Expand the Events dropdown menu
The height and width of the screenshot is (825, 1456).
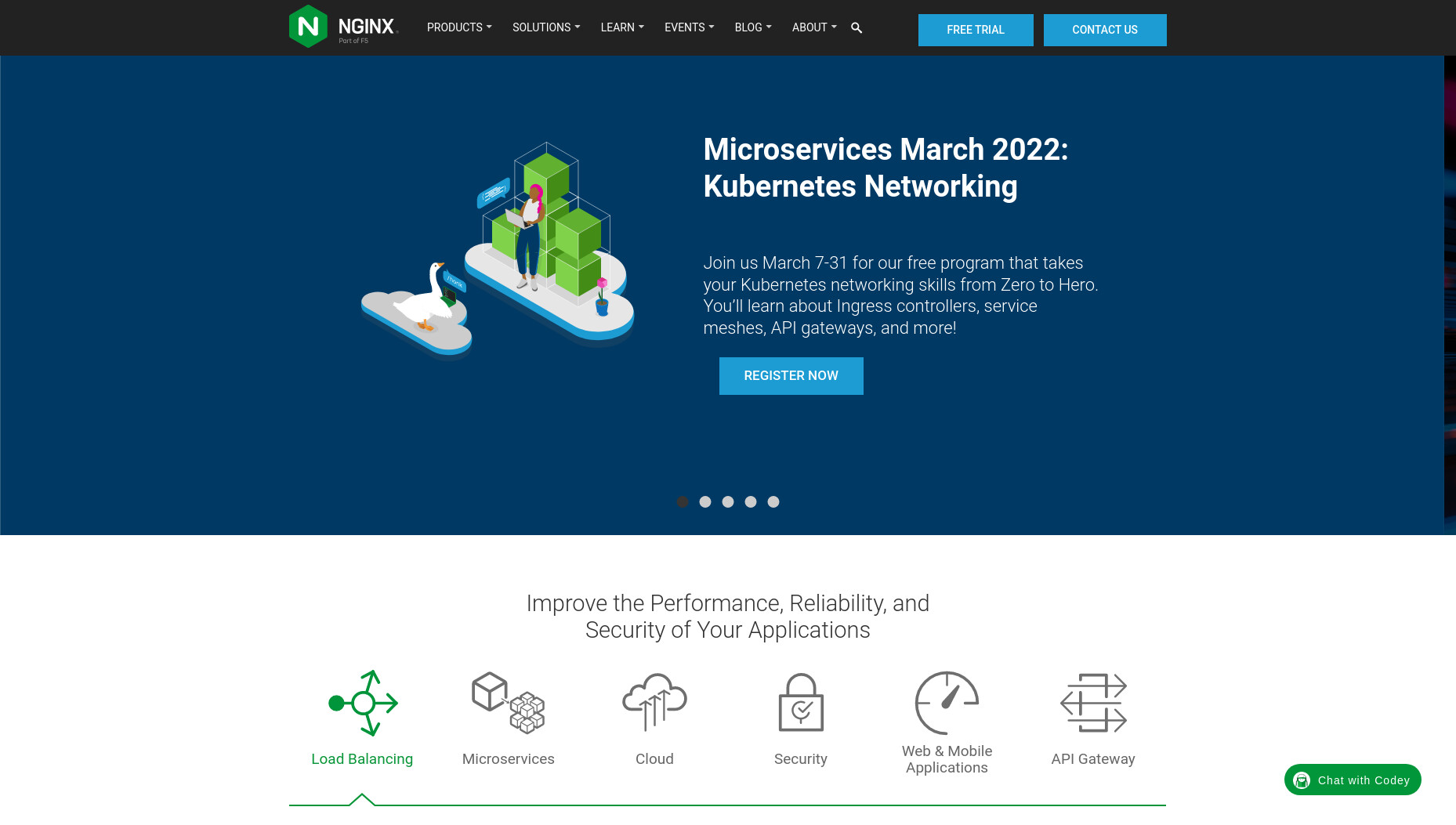689,27
